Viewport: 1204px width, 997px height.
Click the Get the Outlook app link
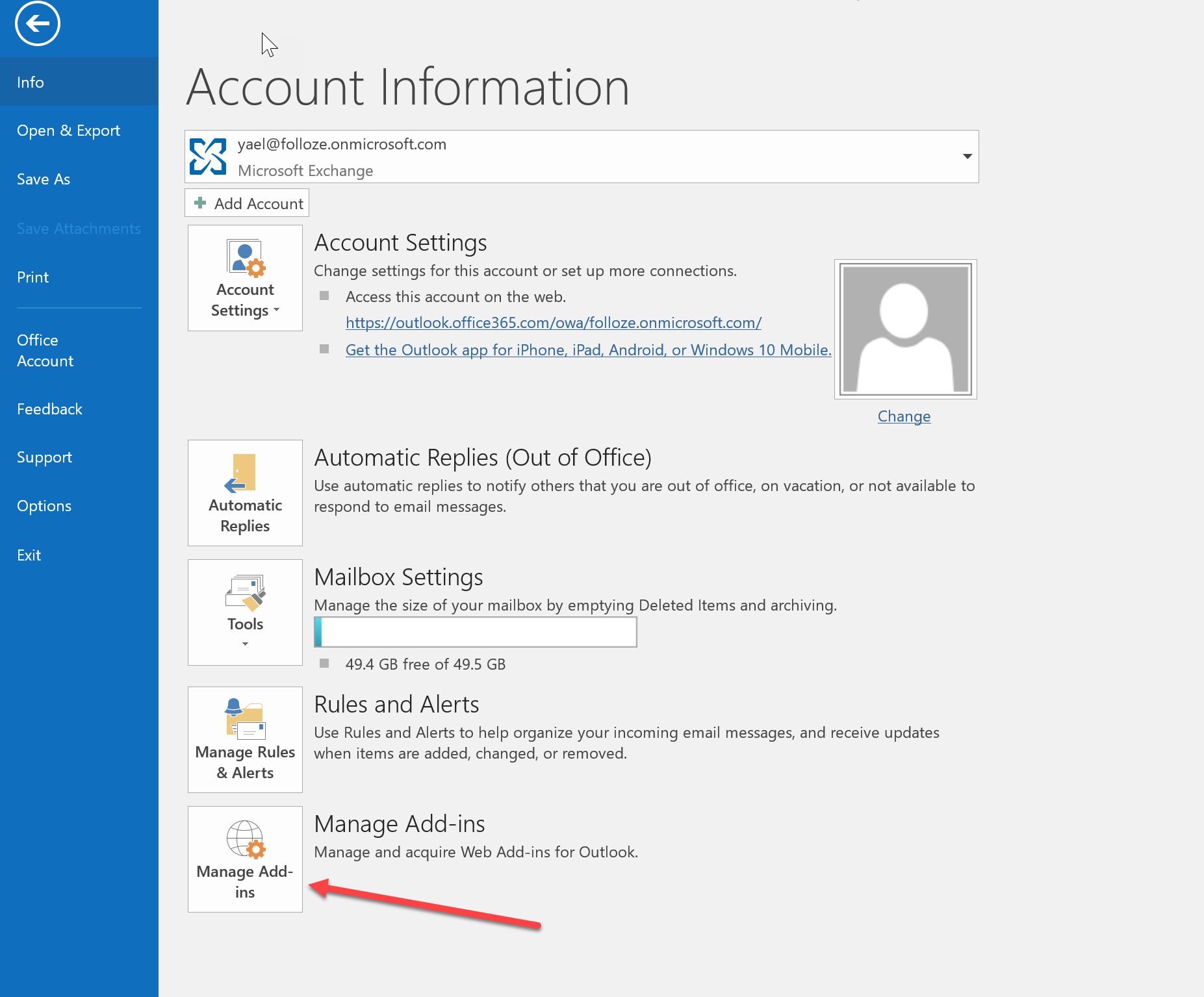tap(587, 349)
